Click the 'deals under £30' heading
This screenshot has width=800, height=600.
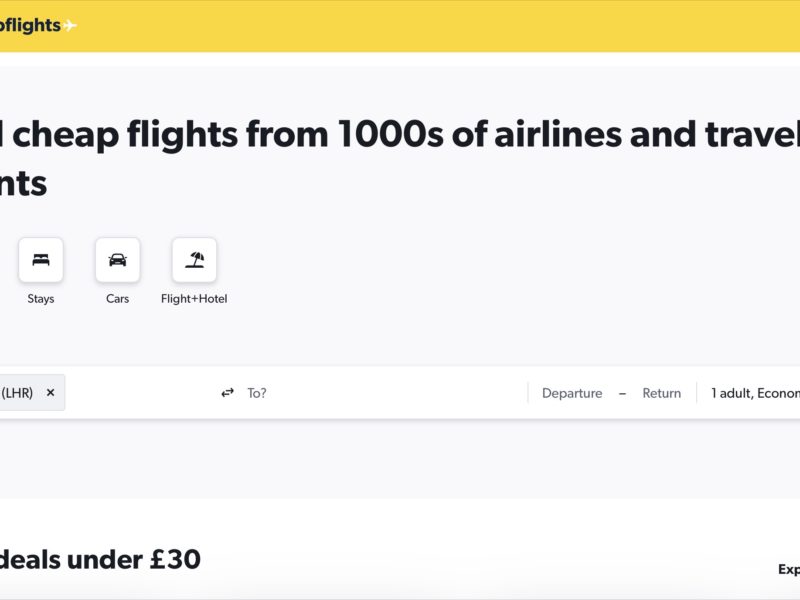[x=100, y=560]
